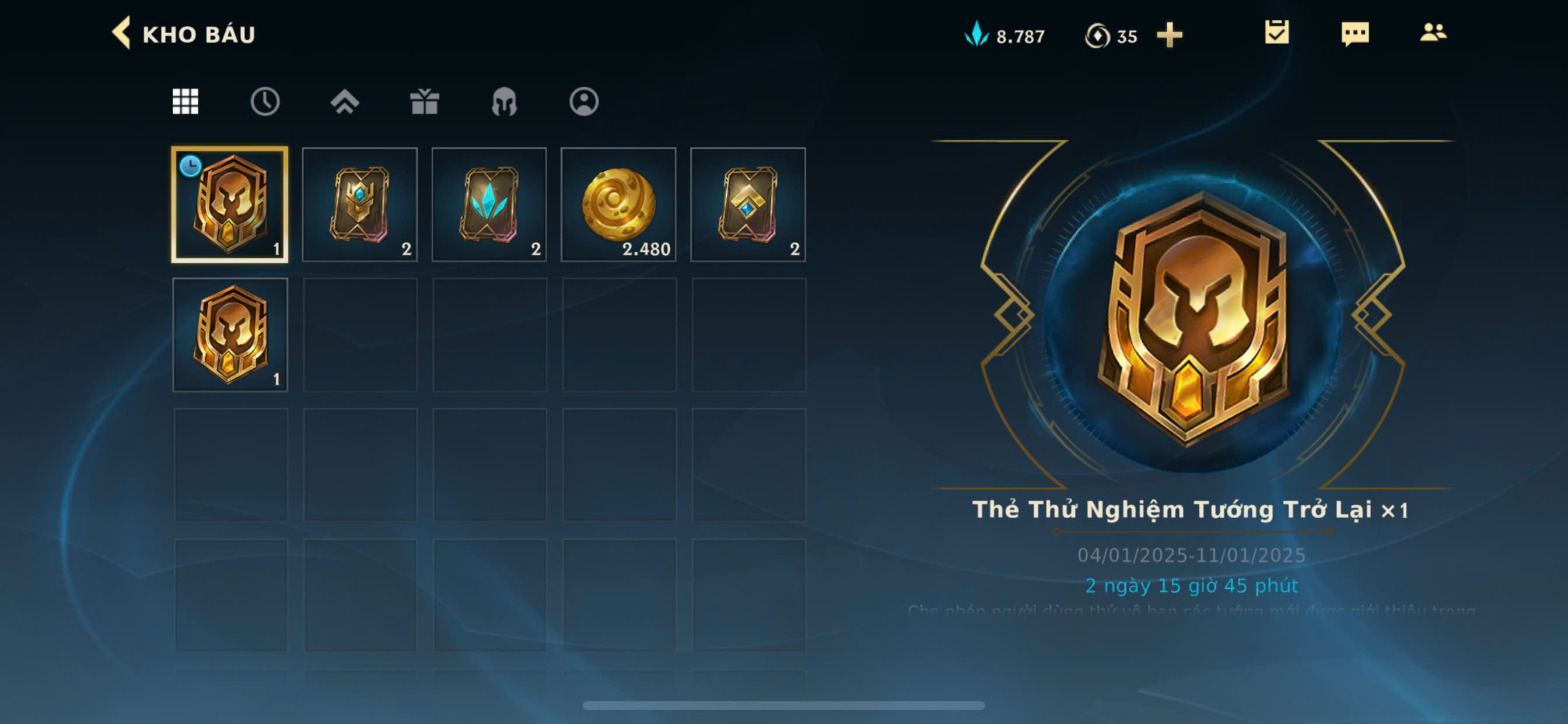Tap the blue crystal currency 8.787
The image size is (1568, 724).
tap(1005, 36)
